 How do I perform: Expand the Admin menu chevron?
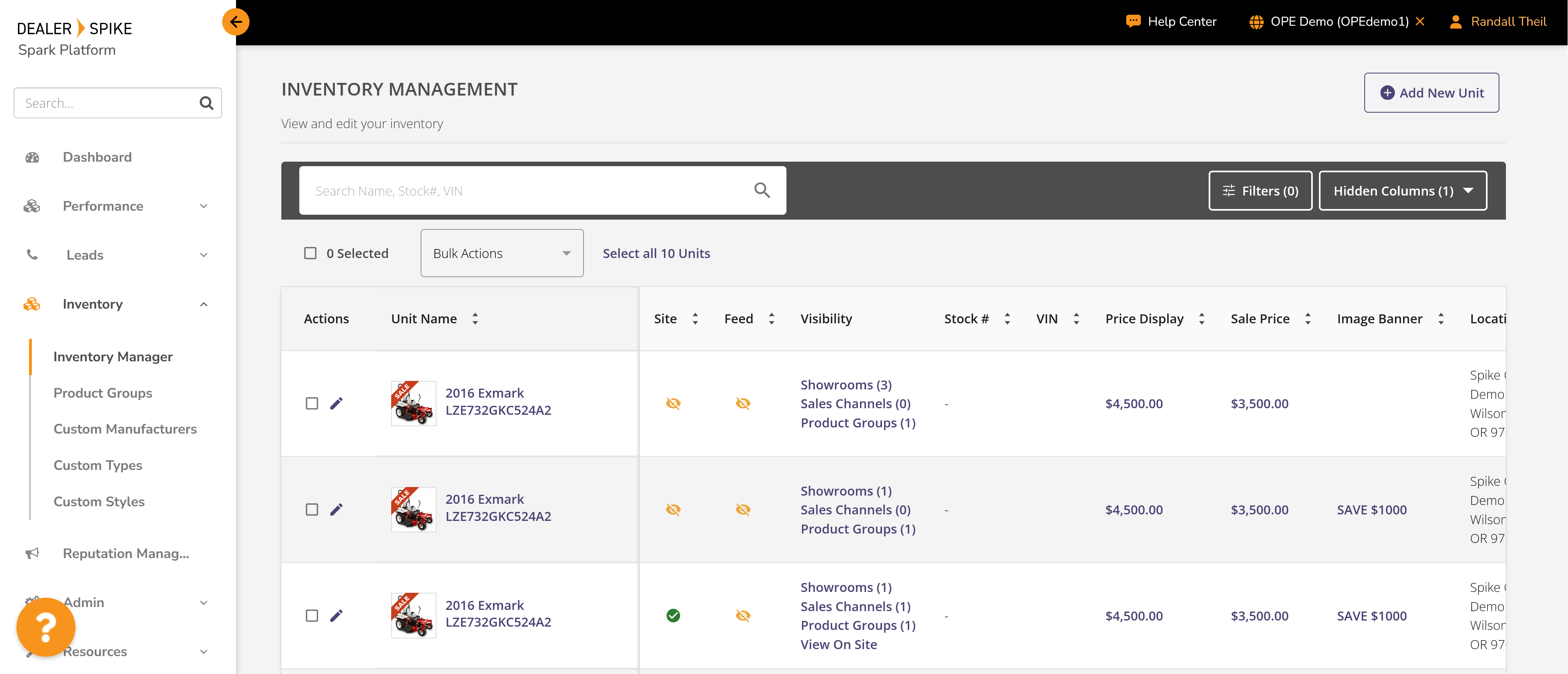204,603
